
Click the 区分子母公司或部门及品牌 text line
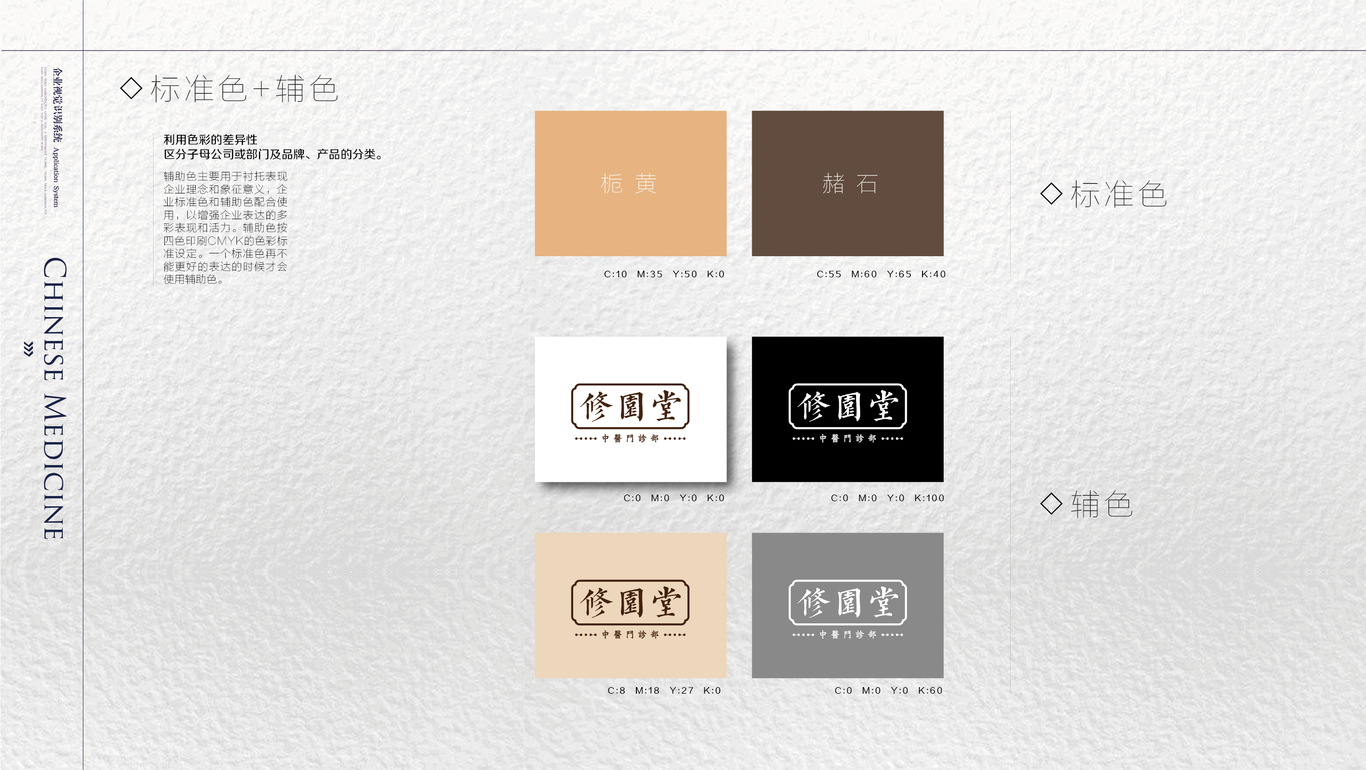coord(274,155)
